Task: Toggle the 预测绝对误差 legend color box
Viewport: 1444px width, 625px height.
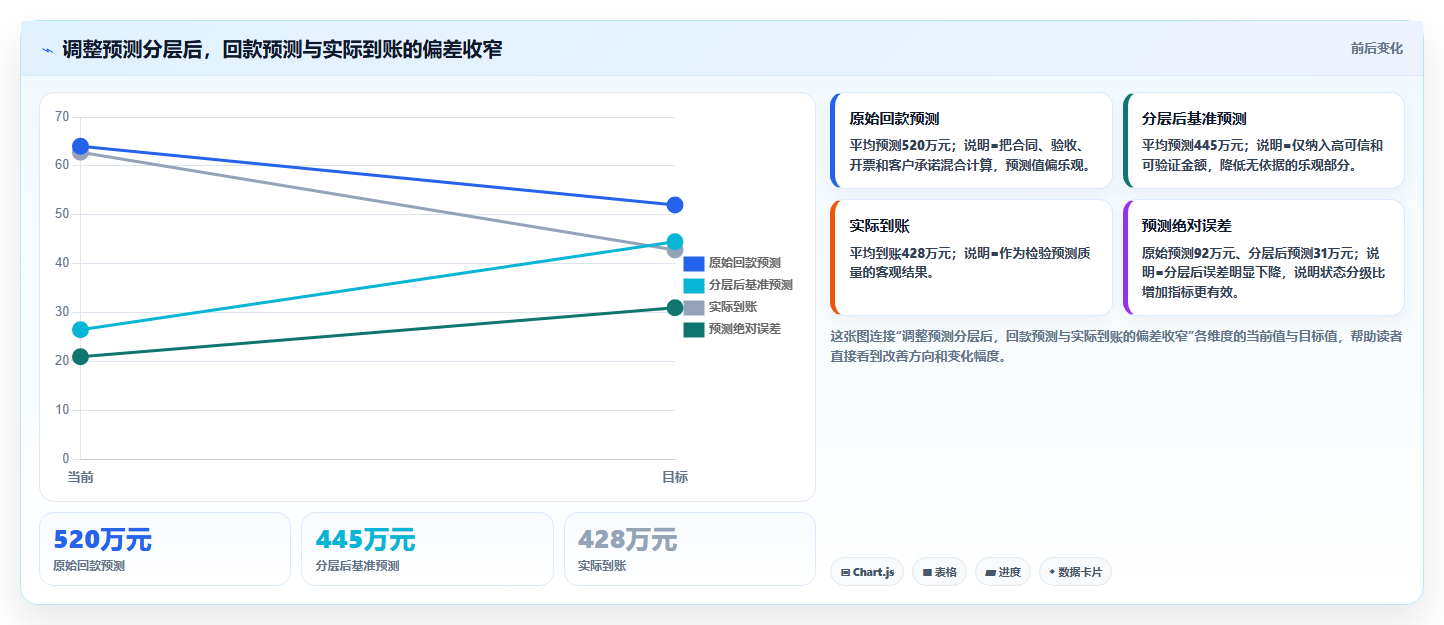Action: (694, 330)
